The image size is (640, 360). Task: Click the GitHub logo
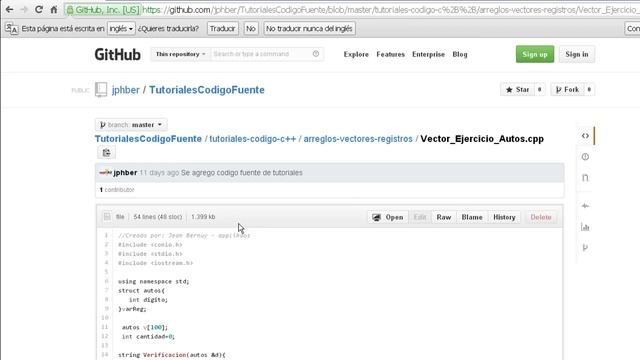(x=118, y=54)
